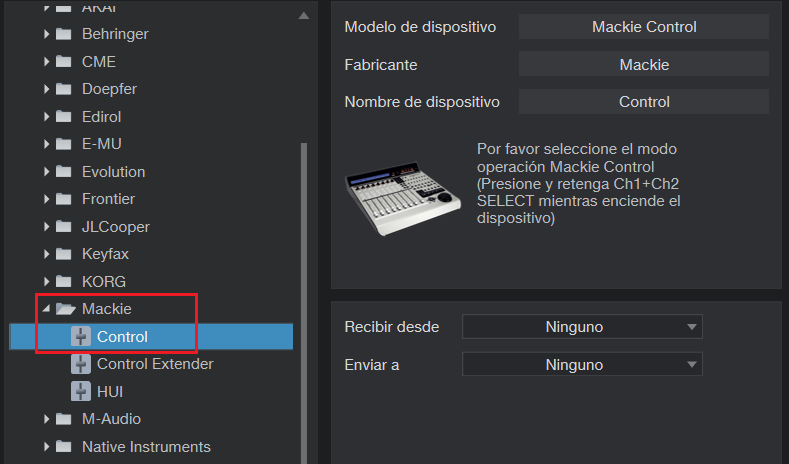Viewport: 789px width, 464px height.
Task: Expand the Evolution folder arrow
Action: pyautogui.click(x=46, y=172)
